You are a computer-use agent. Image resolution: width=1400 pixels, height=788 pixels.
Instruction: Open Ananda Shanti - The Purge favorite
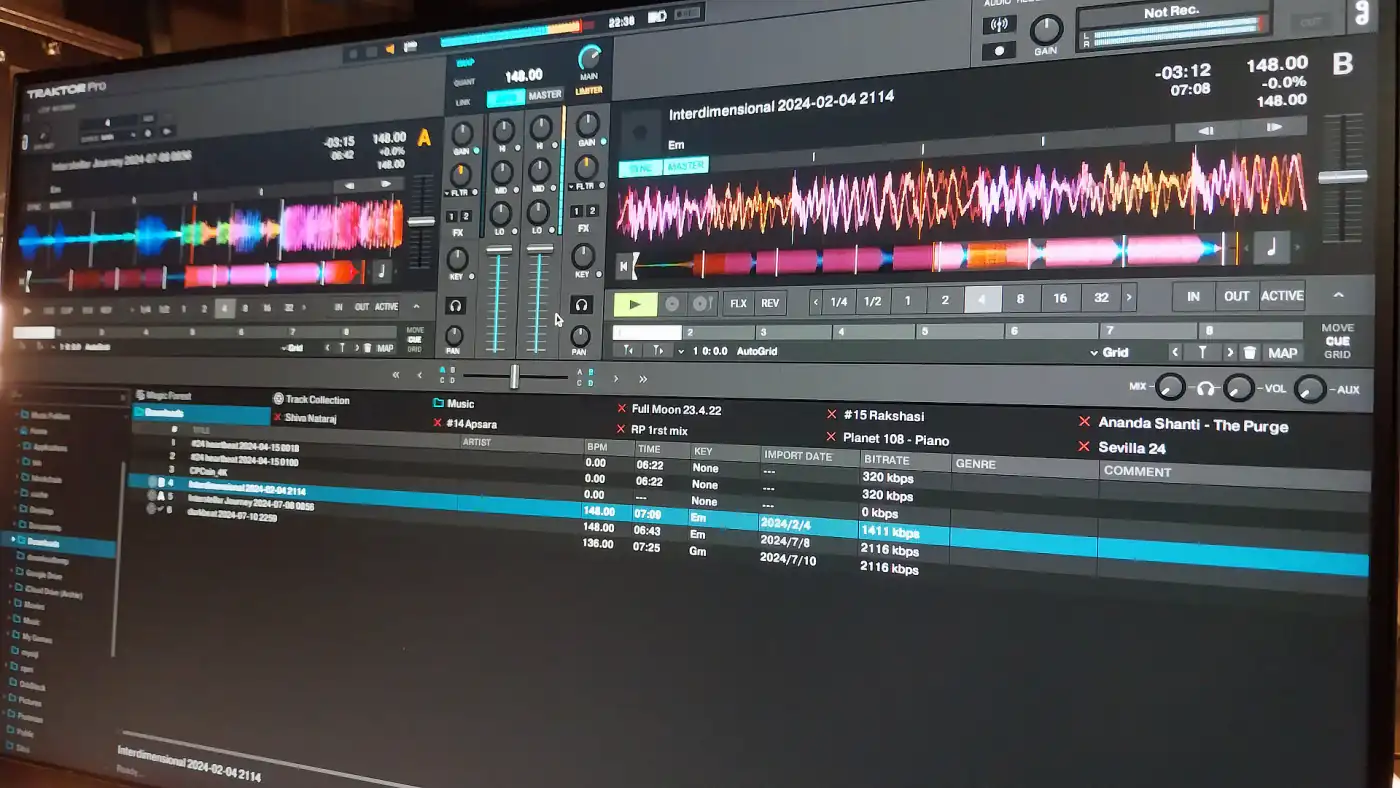(1184, 424)
